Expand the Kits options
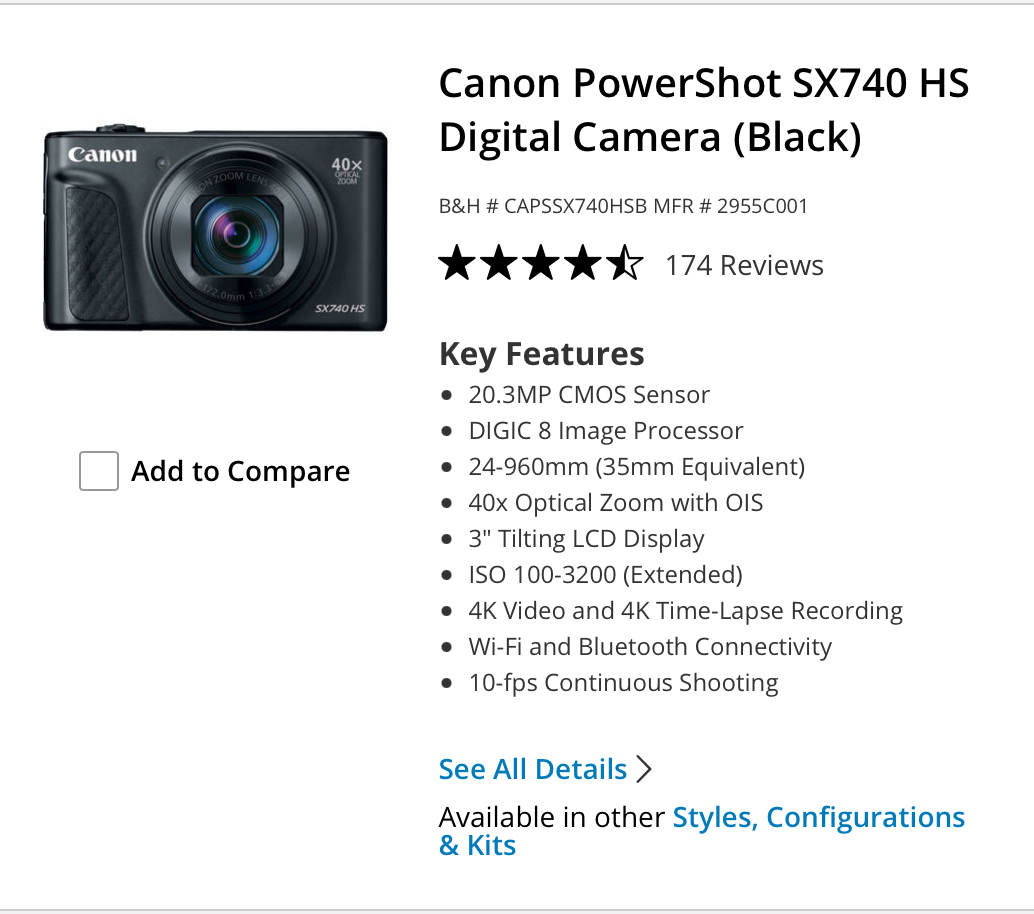Viewport: 1034px width, 914px height. point(493,845)
